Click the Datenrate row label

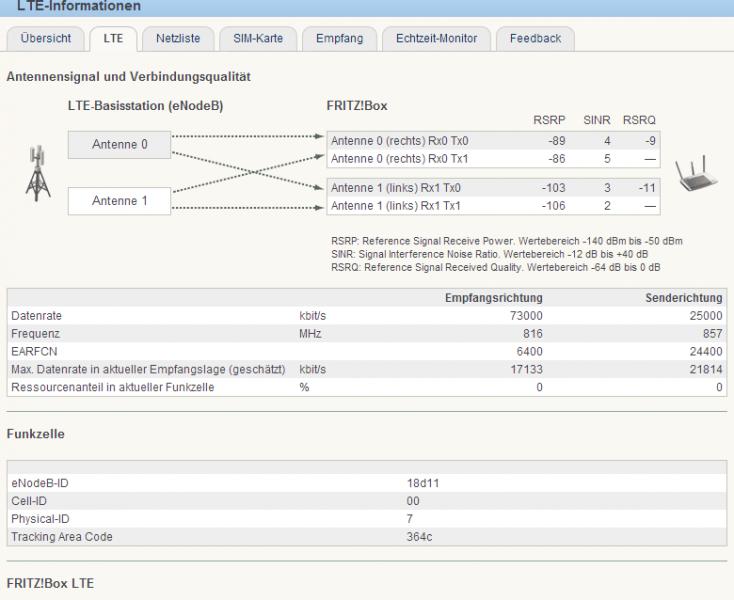tap(37, 316)
